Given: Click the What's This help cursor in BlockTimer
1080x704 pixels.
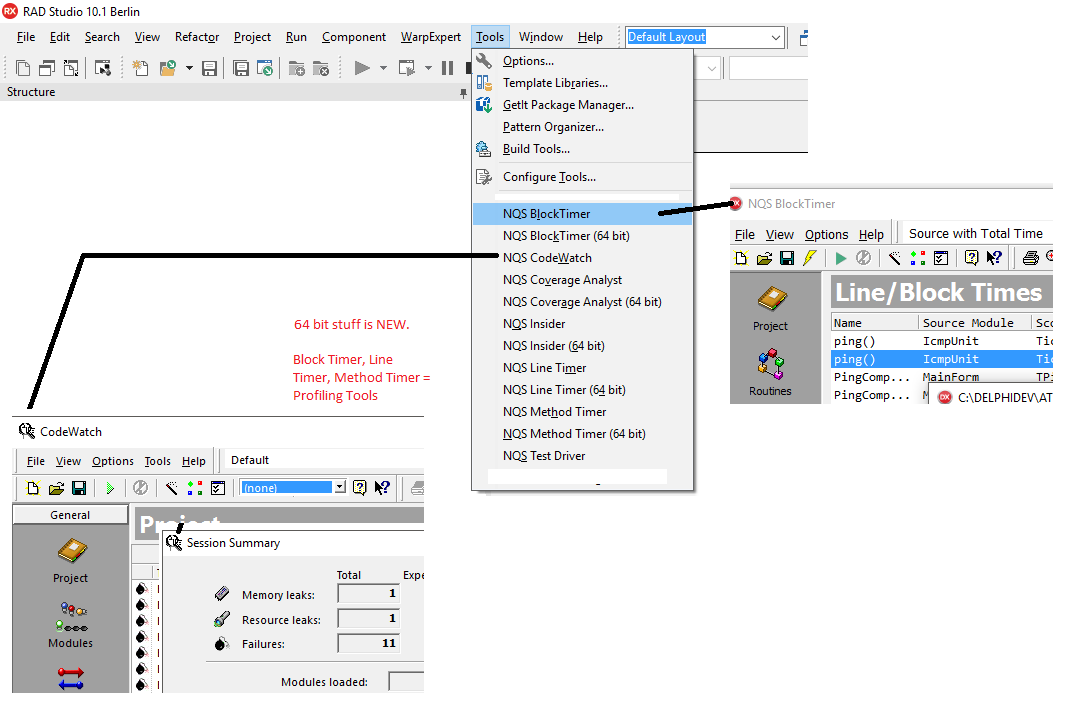Looking at the screenshot, I should point(994,258).
